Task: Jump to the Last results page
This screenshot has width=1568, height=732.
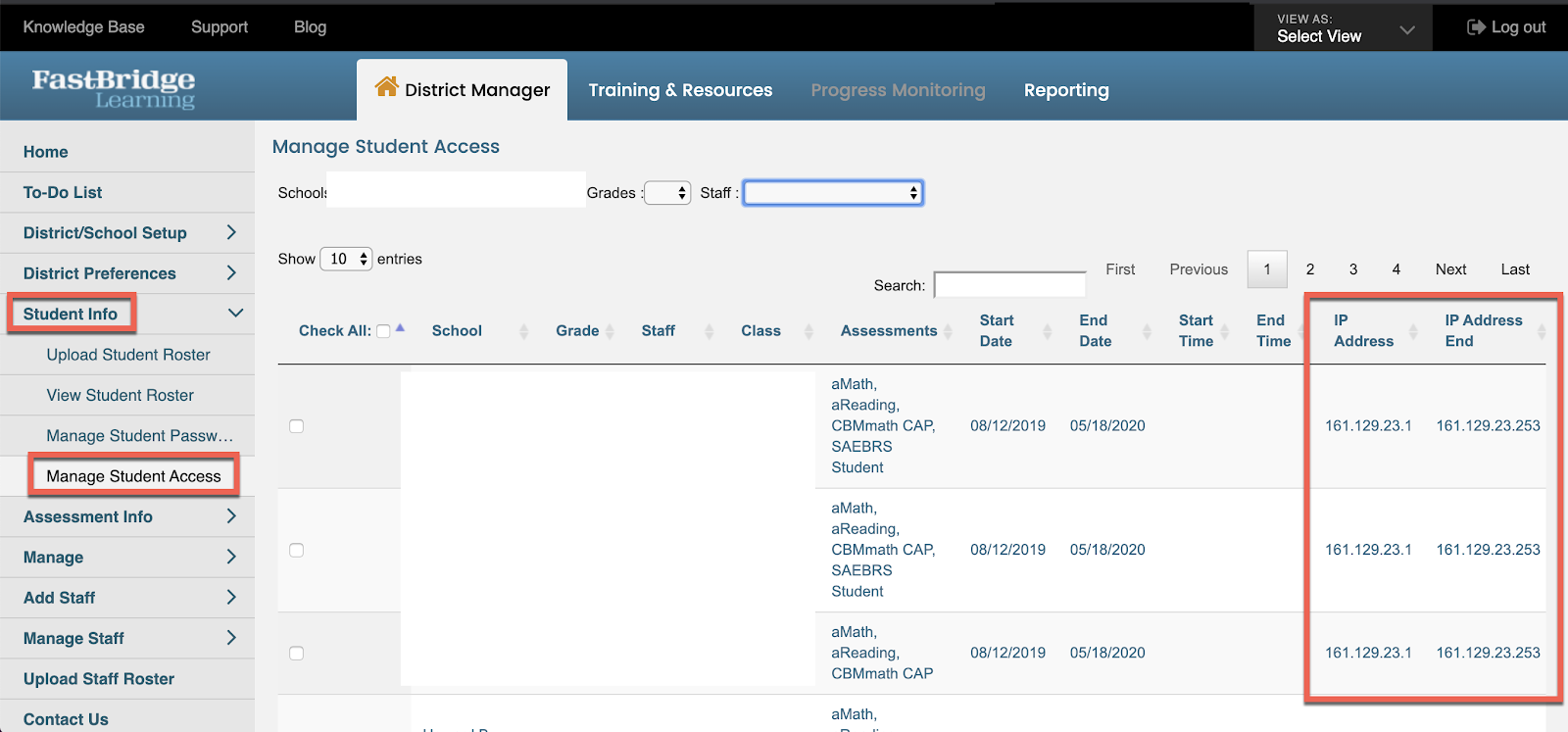Action: tap(1515, 269)
